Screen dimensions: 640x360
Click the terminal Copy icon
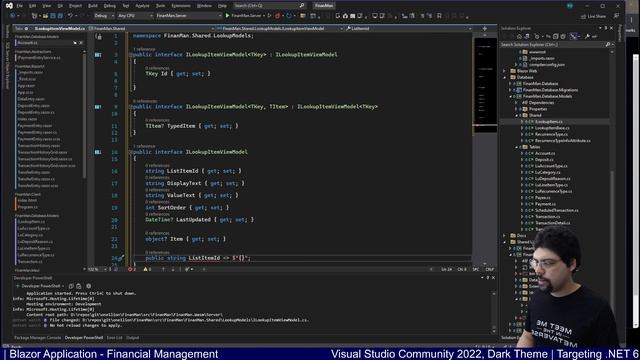71,286
